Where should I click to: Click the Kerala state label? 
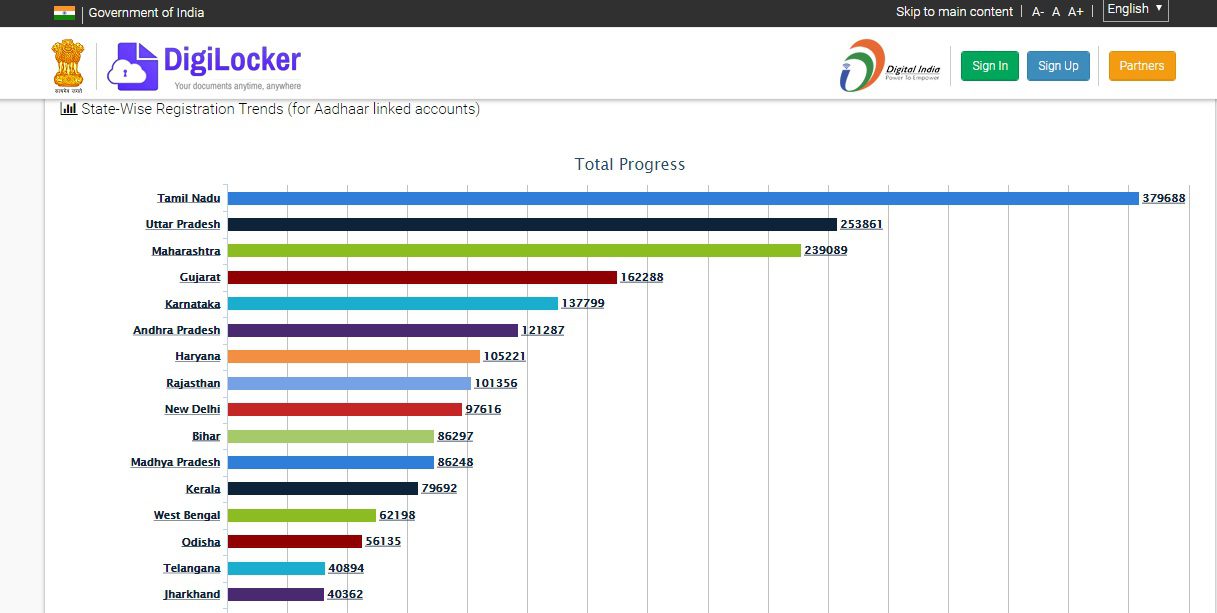coord(203,489)
